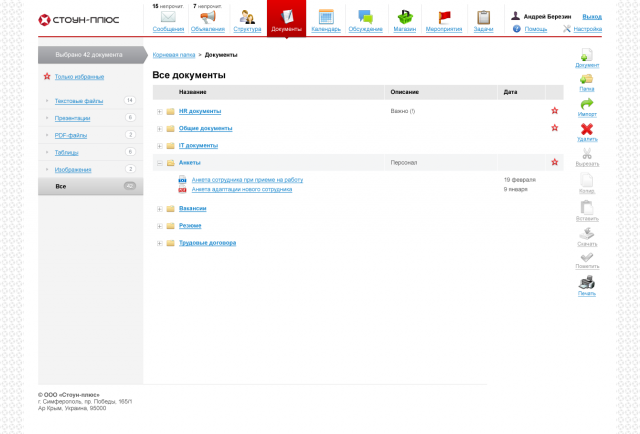Click the Пометить checkmark icon

pyautogui.click(x=587, y=257)
